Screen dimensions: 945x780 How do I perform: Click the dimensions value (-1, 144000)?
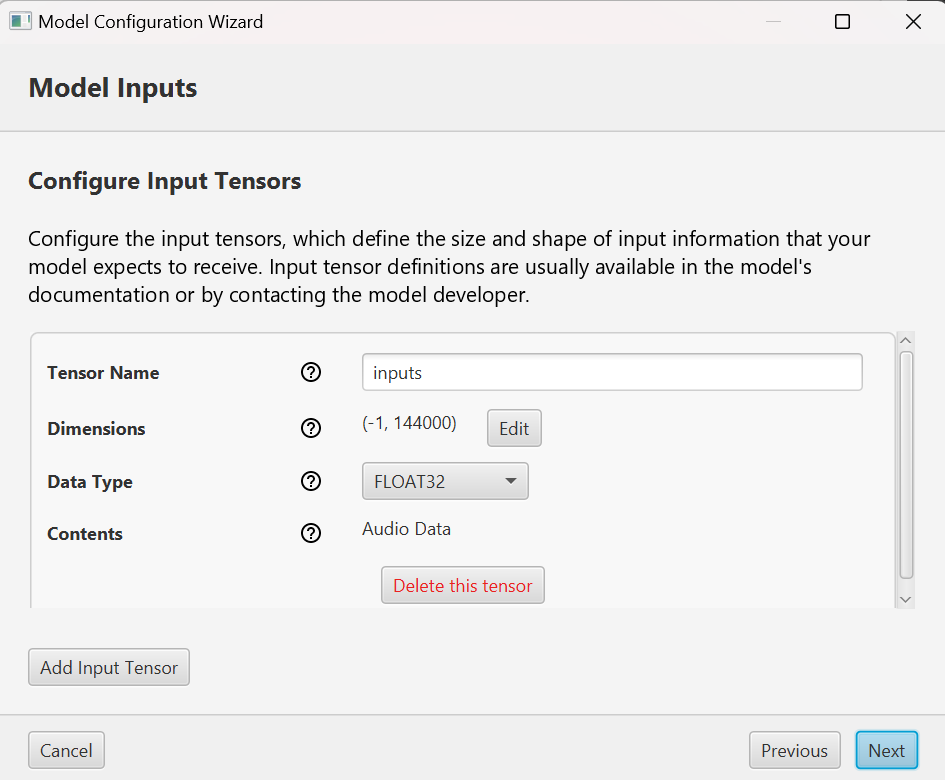coord(409,424)
